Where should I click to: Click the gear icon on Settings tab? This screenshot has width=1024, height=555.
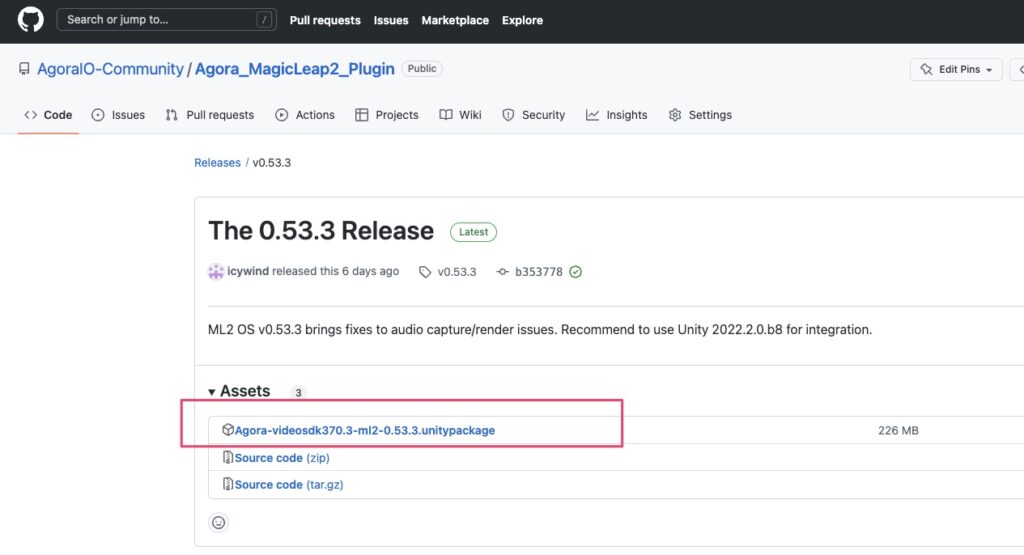coord(675,115)
